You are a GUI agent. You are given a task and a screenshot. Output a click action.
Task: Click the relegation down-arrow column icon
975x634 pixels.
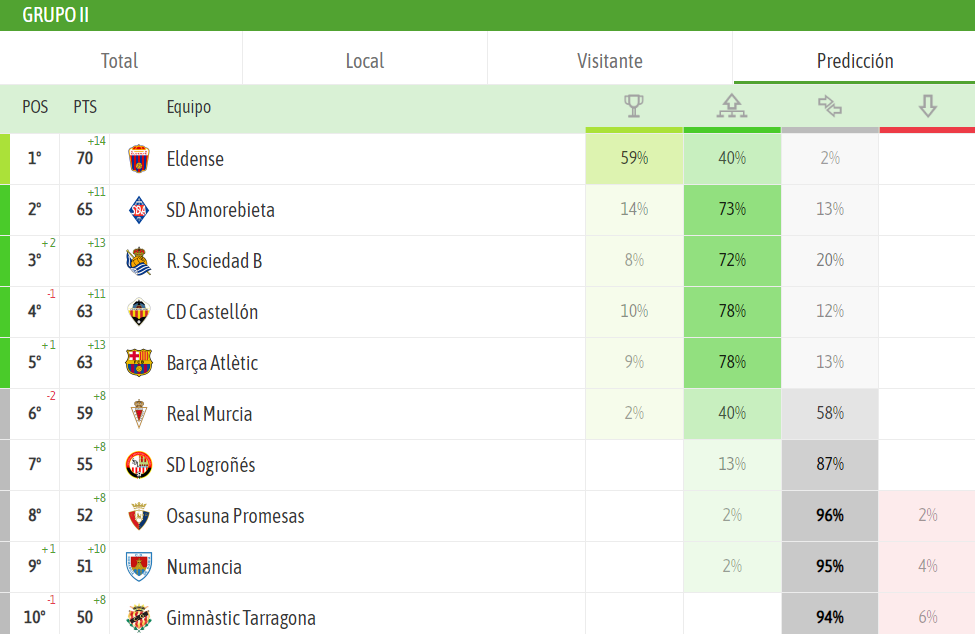coord(927,106)
